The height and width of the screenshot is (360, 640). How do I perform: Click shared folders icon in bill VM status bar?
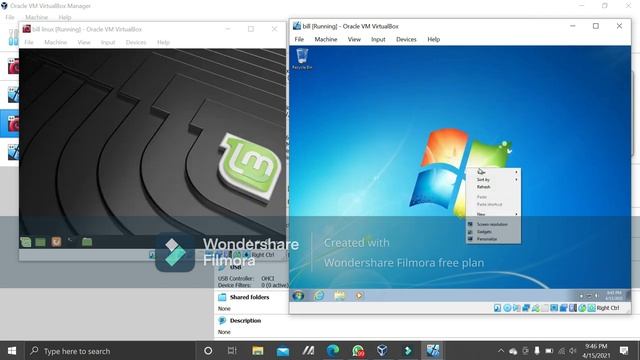(545, 308)
